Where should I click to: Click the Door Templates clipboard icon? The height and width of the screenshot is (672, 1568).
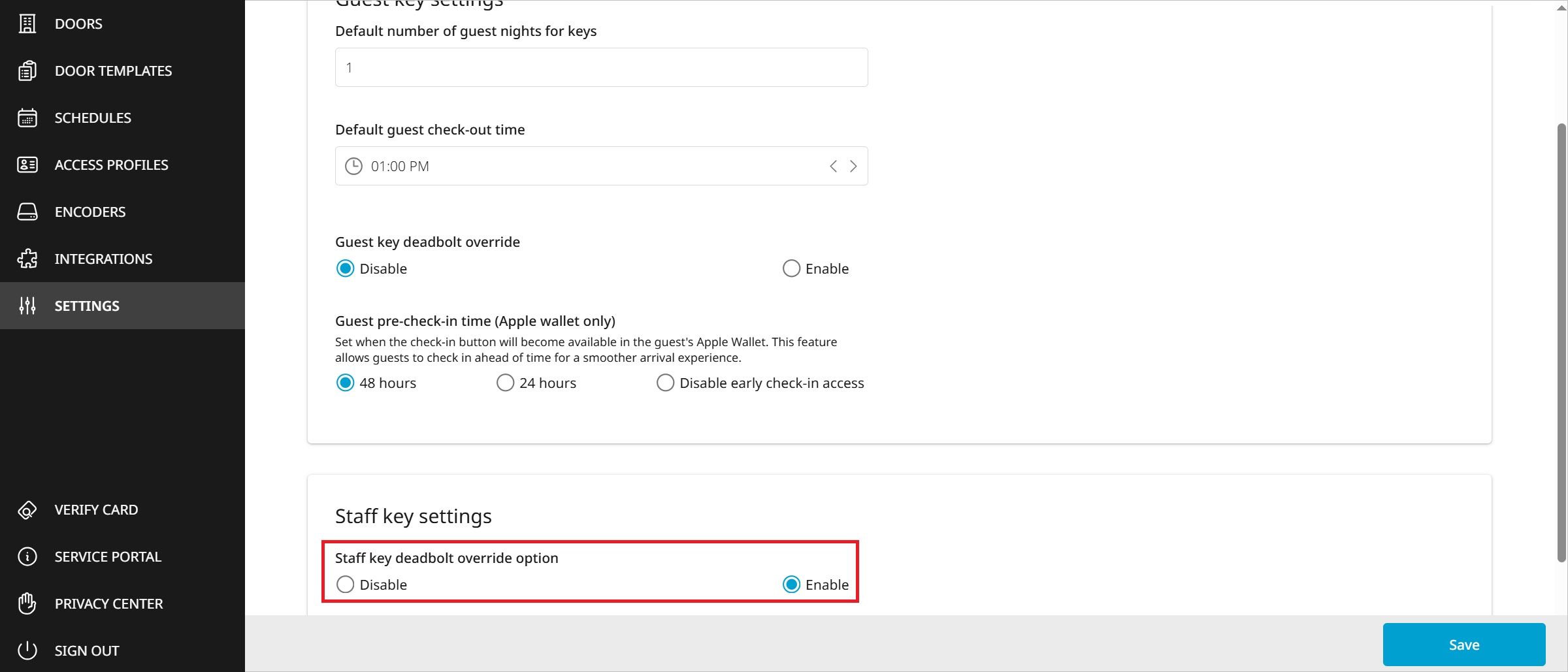tap(27, 71)
